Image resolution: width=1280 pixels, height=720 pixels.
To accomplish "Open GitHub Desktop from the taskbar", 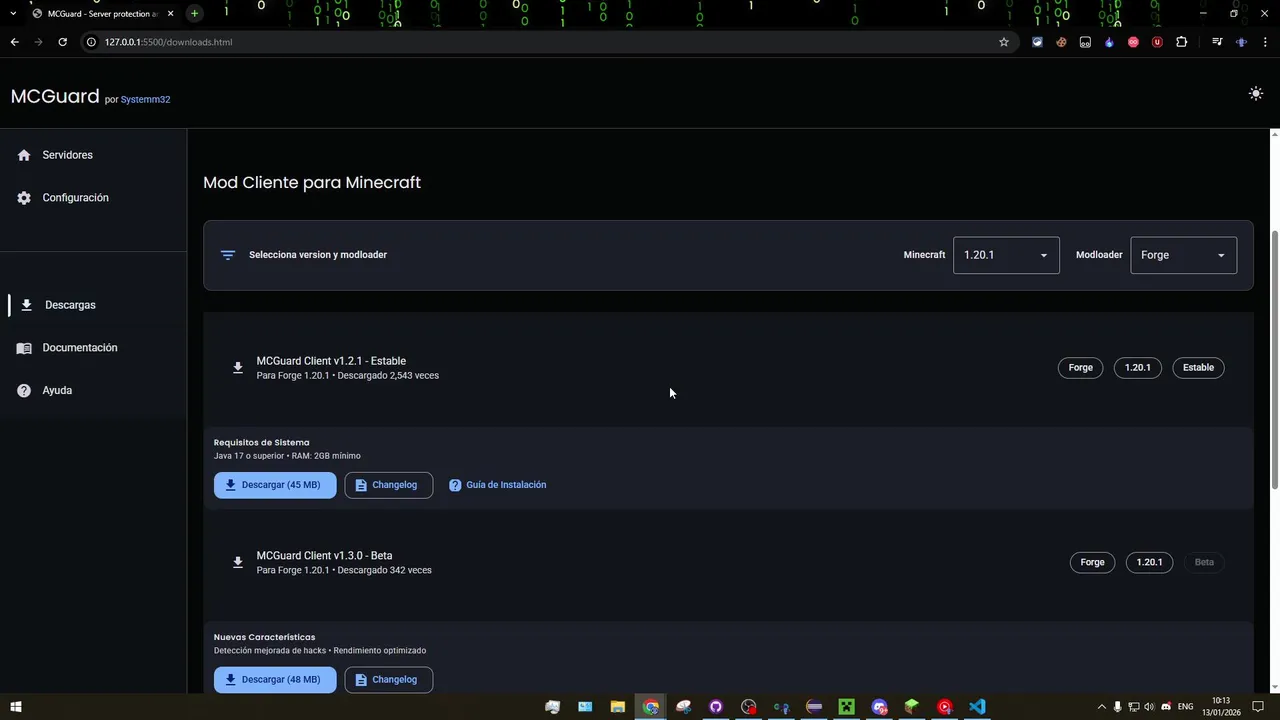I will pos(716,707).
